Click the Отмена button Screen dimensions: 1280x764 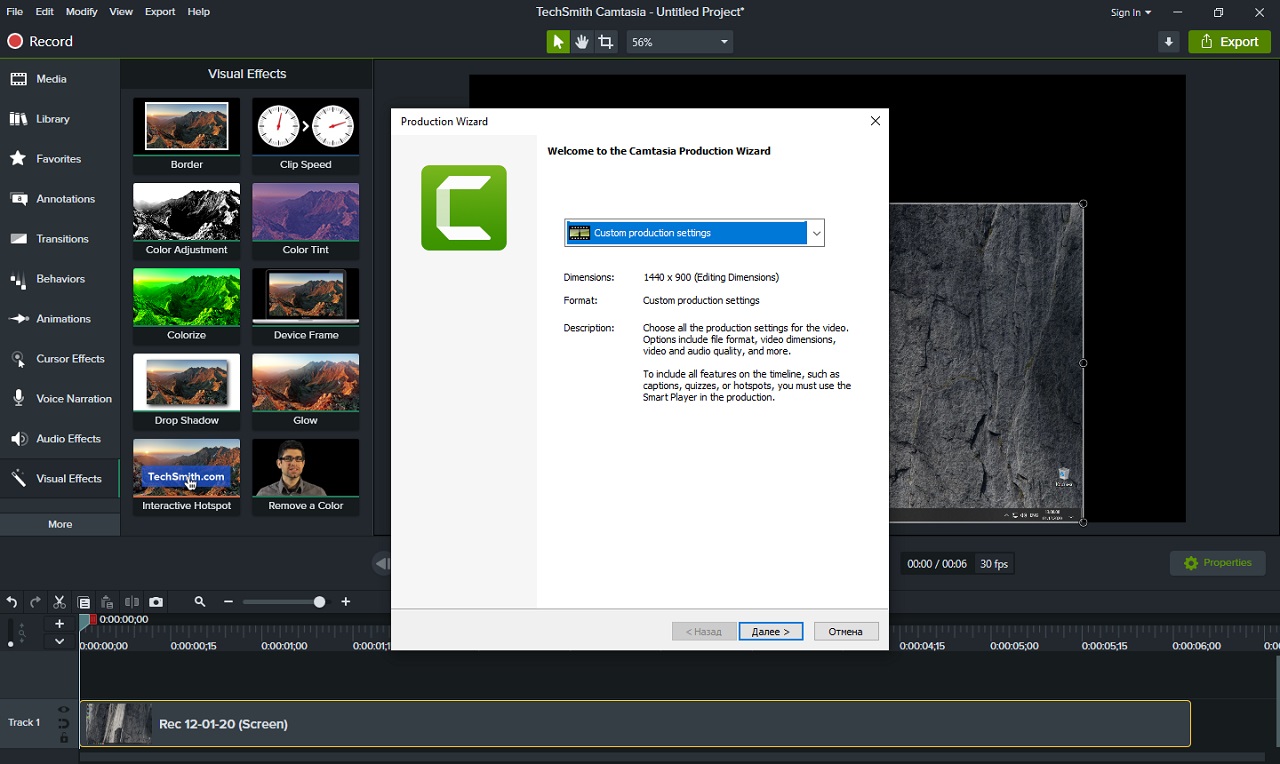click(846, 632)
